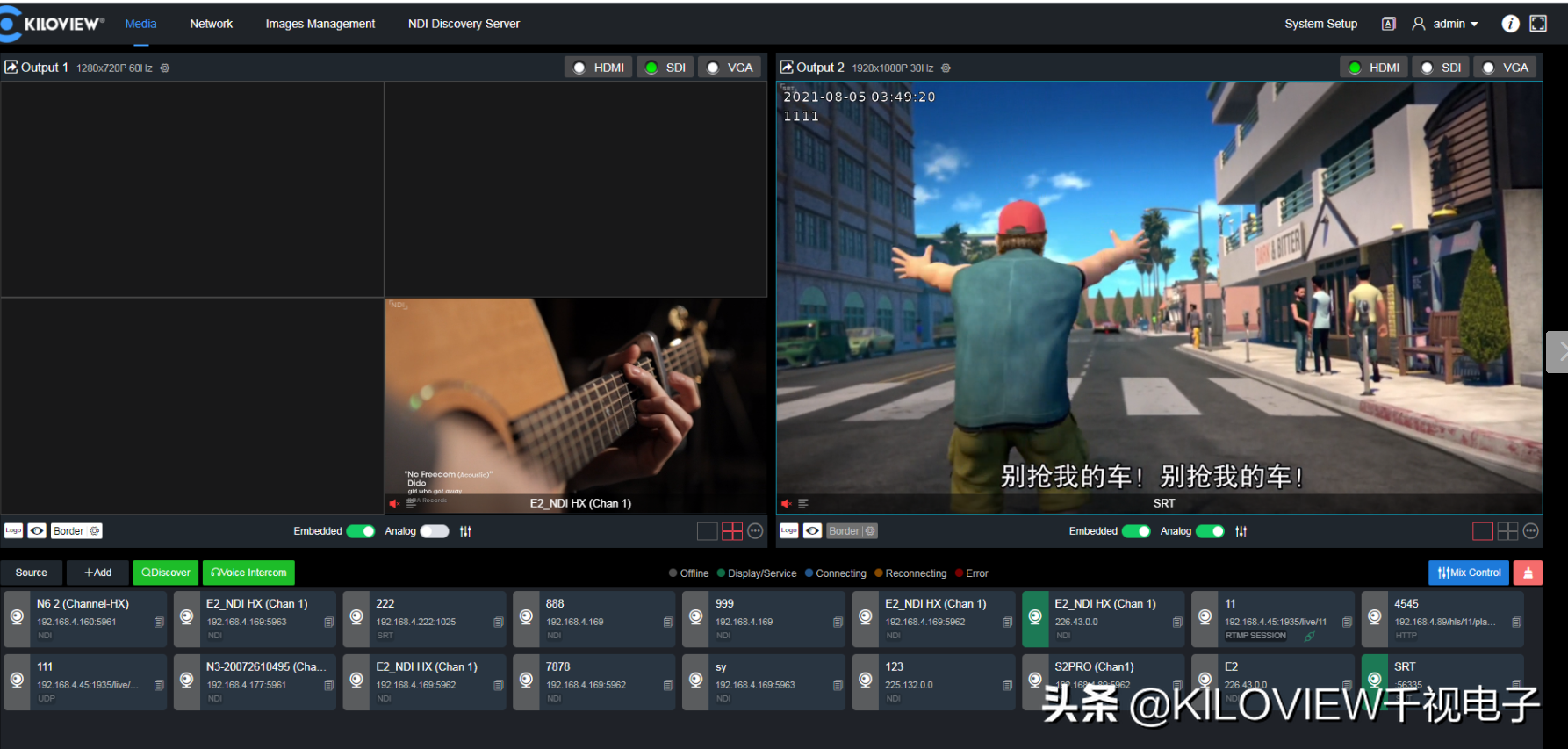Open Output 1 resolution settings gear

click(165, 68)
